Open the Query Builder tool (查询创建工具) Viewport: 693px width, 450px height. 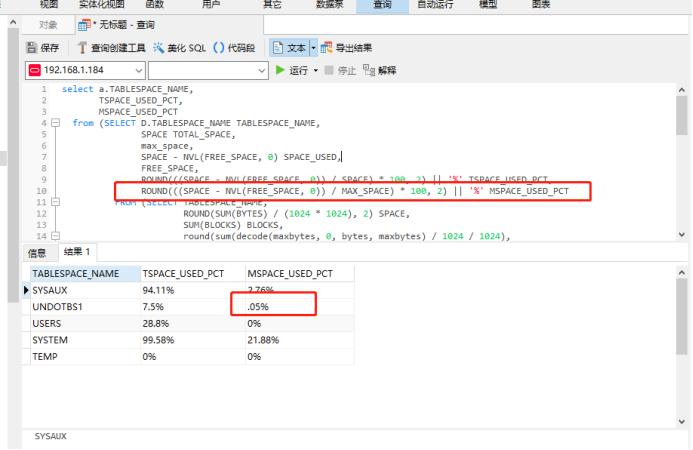point(111,48)
